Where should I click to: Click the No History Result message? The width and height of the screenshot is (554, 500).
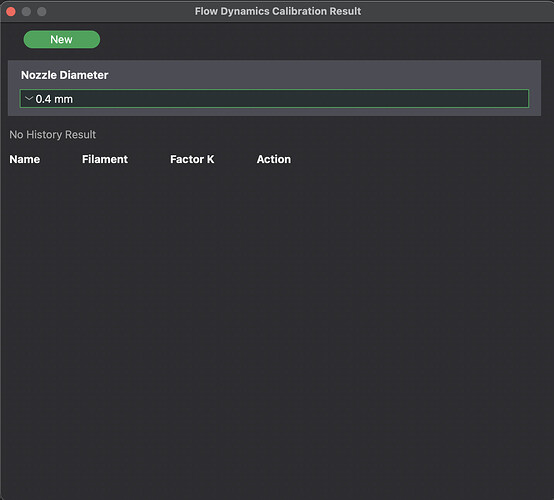[x=53, y=135]
